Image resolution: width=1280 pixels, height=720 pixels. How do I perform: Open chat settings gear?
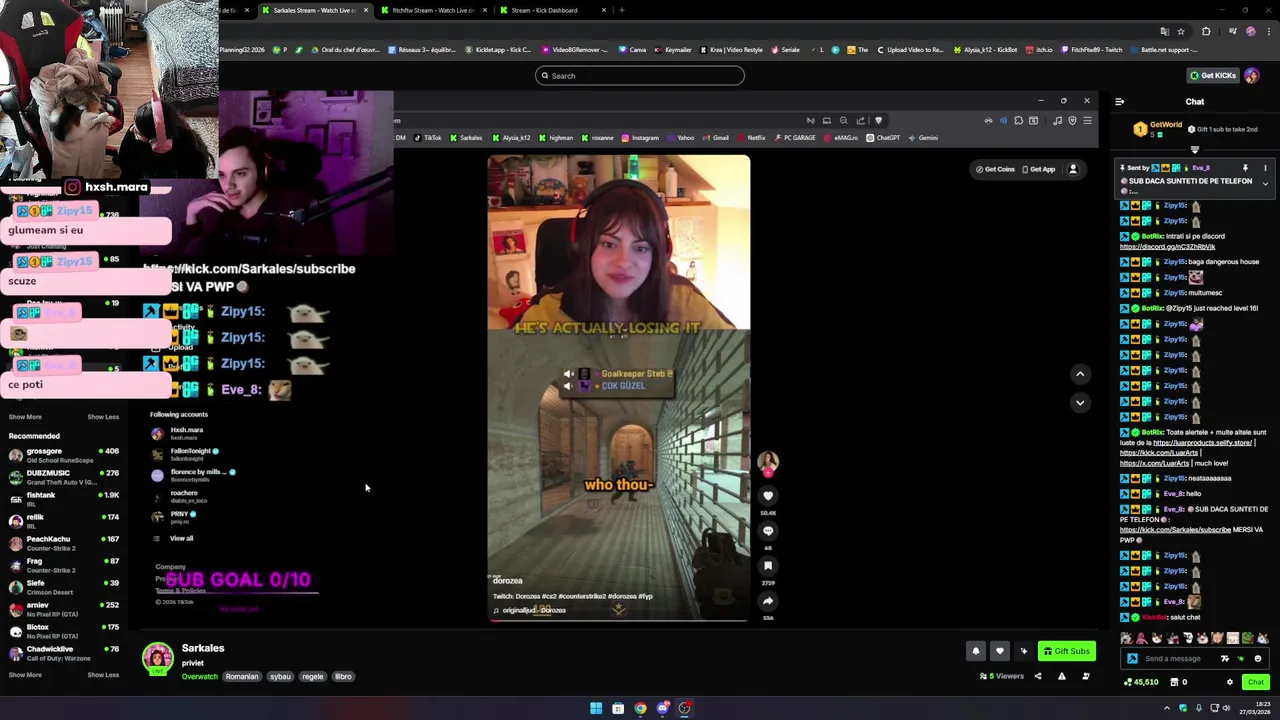1230,682
